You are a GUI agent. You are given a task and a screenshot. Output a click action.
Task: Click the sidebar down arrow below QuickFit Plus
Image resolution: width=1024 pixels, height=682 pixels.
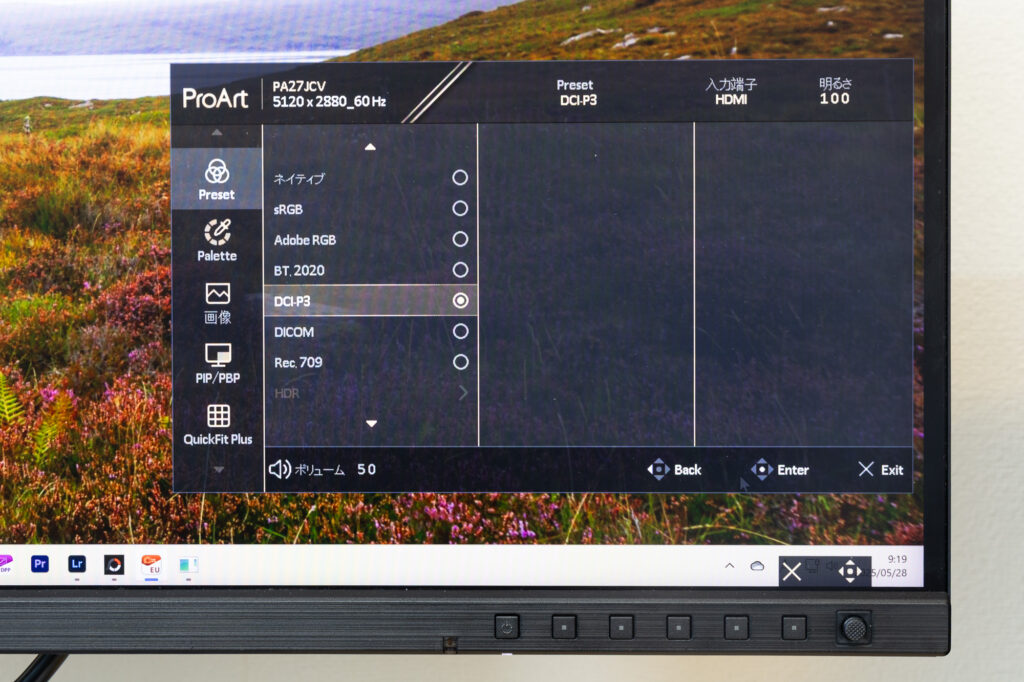(x=219, y=469)
